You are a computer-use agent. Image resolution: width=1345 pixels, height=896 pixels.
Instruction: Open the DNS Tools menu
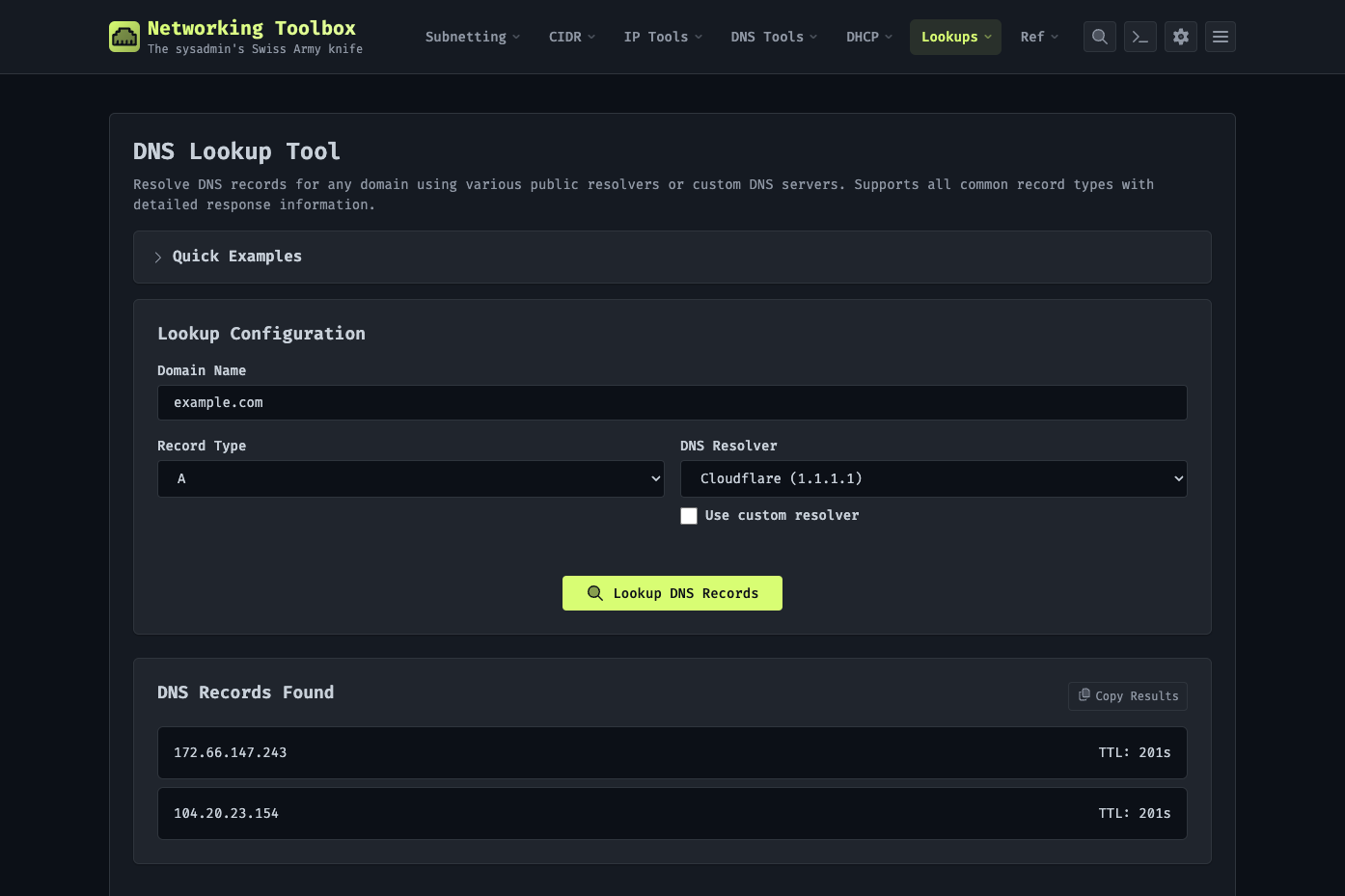click(774, 37)
